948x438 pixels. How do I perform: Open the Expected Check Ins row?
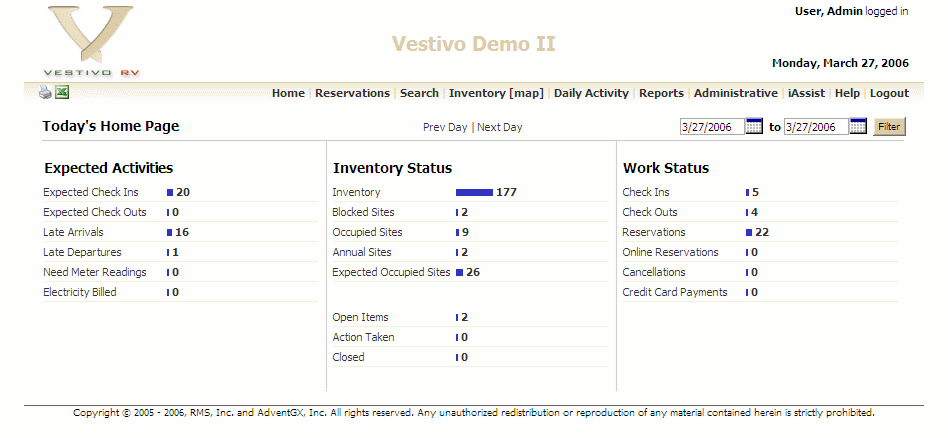coord(91,192)
